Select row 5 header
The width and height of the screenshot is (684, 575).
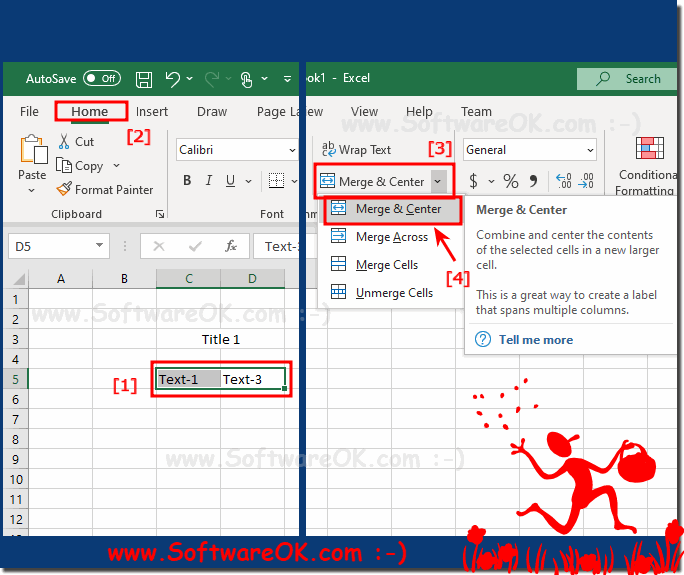15,380
